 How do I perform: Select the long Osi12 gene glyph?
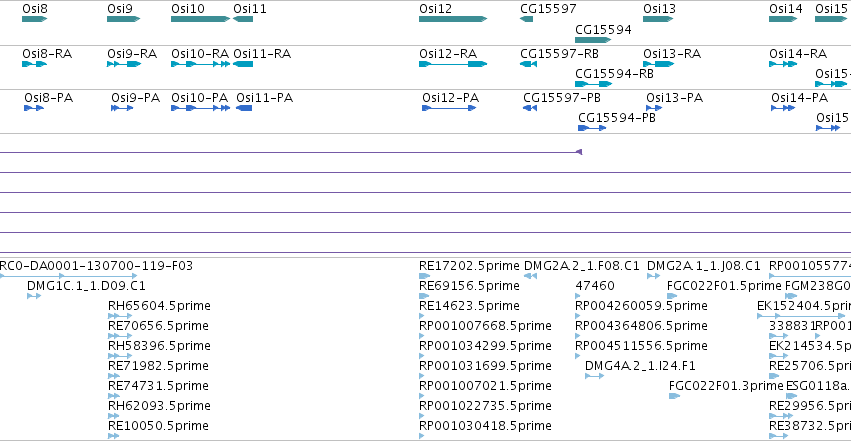click(453, 19)
